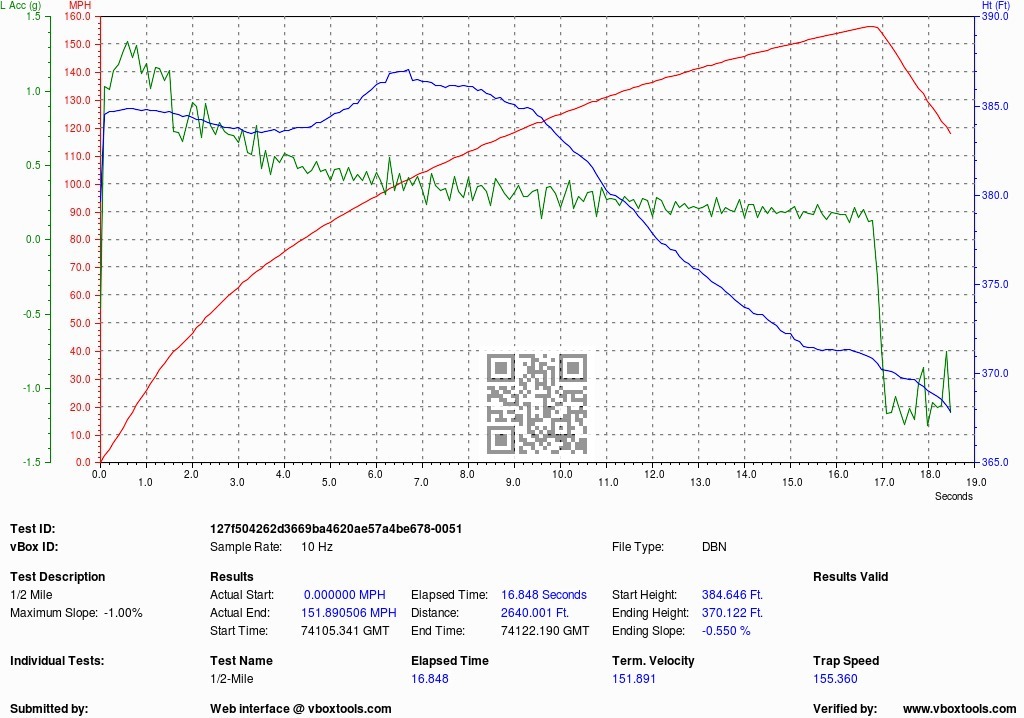
Task: Click Web interface @ vboxtools.com text
Action: tap(300, 709)
